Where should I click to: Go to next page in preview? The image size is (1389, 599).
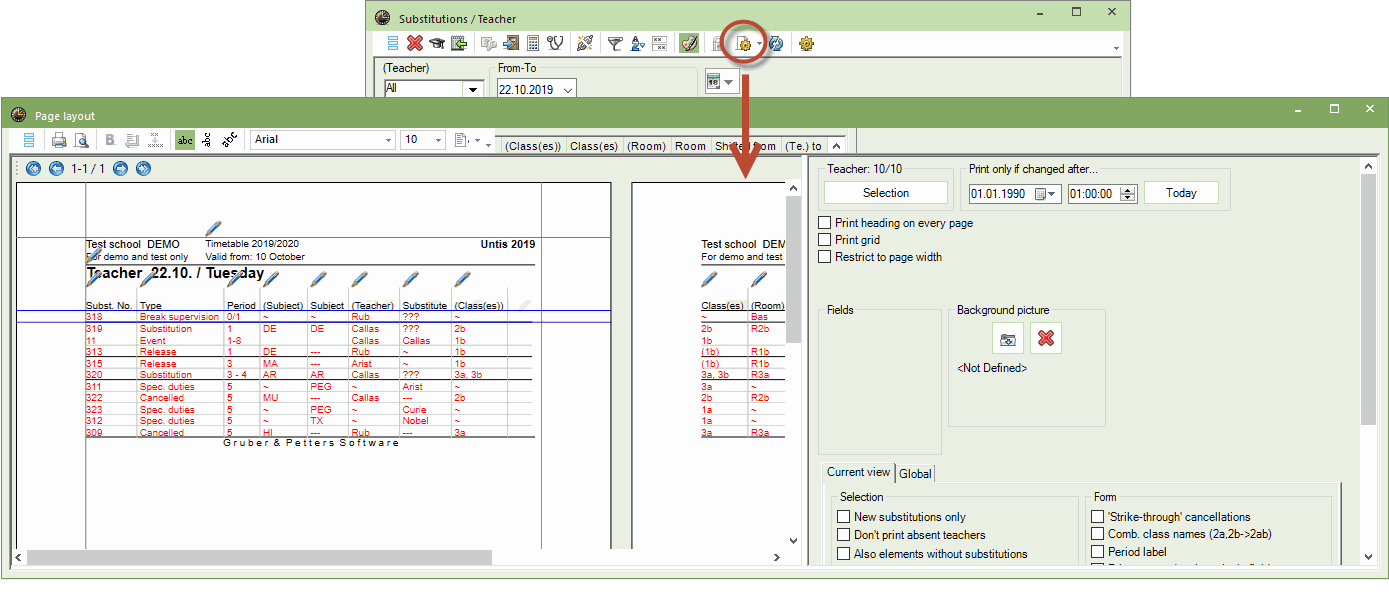click(x=120, y=168)
